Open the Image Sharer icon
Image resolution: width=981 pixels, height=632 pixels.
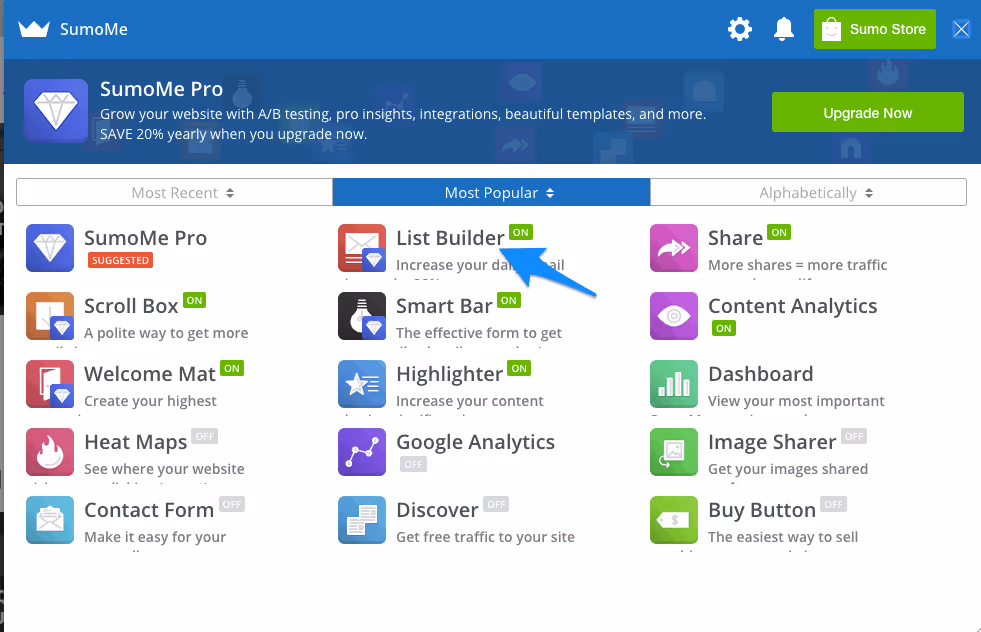pyautogui.click(x=673, y=451)
